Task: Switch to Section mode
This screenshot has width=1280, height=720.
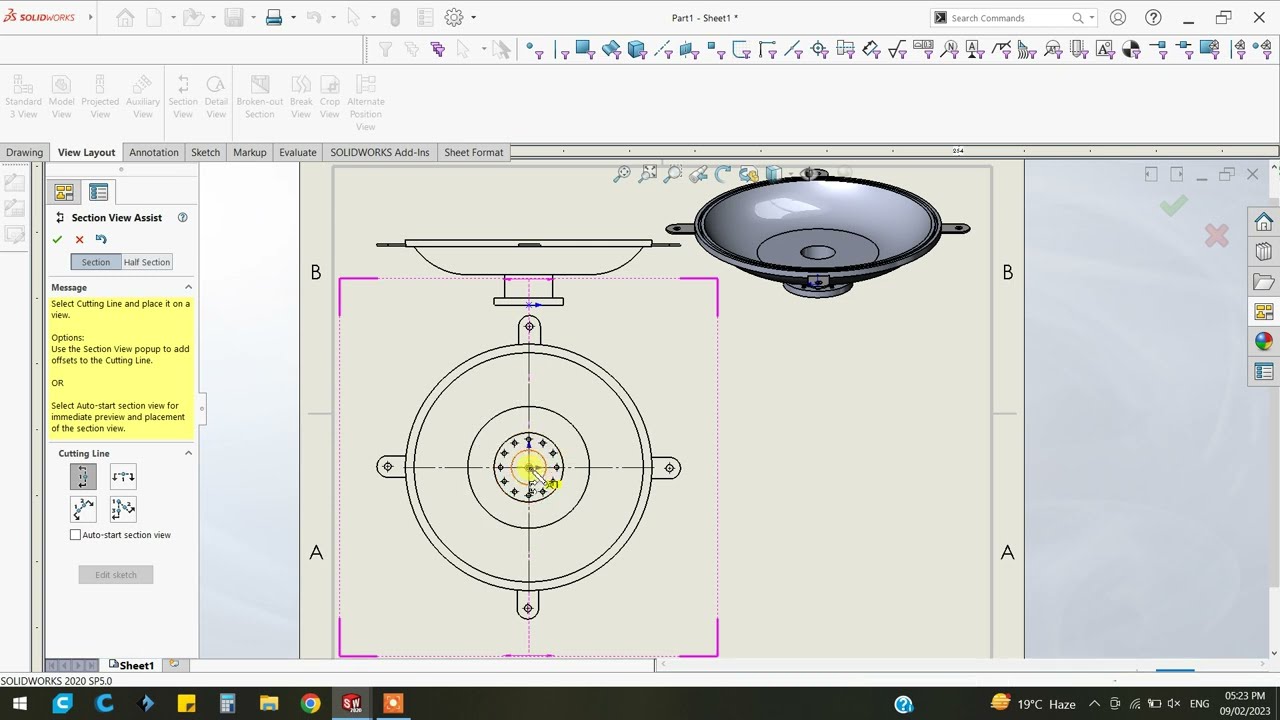Action: click(96, 262)
